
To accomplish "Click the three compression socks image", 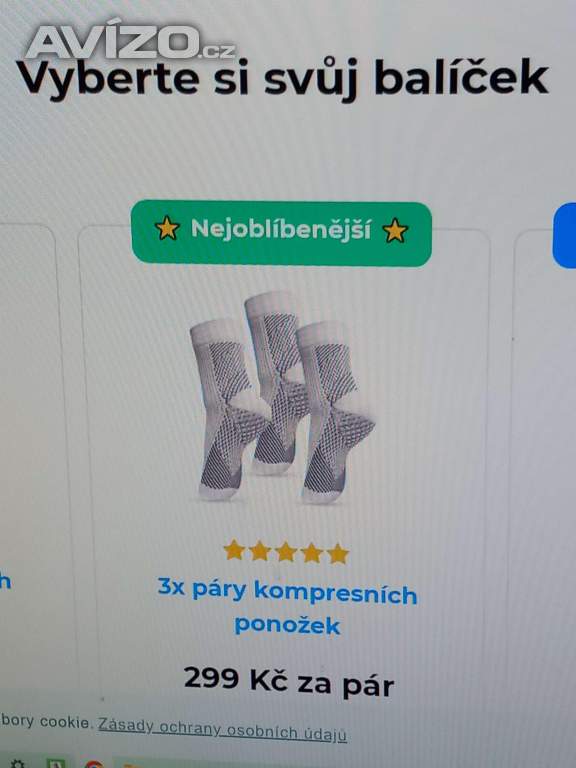I will click(x=282, y=397).
